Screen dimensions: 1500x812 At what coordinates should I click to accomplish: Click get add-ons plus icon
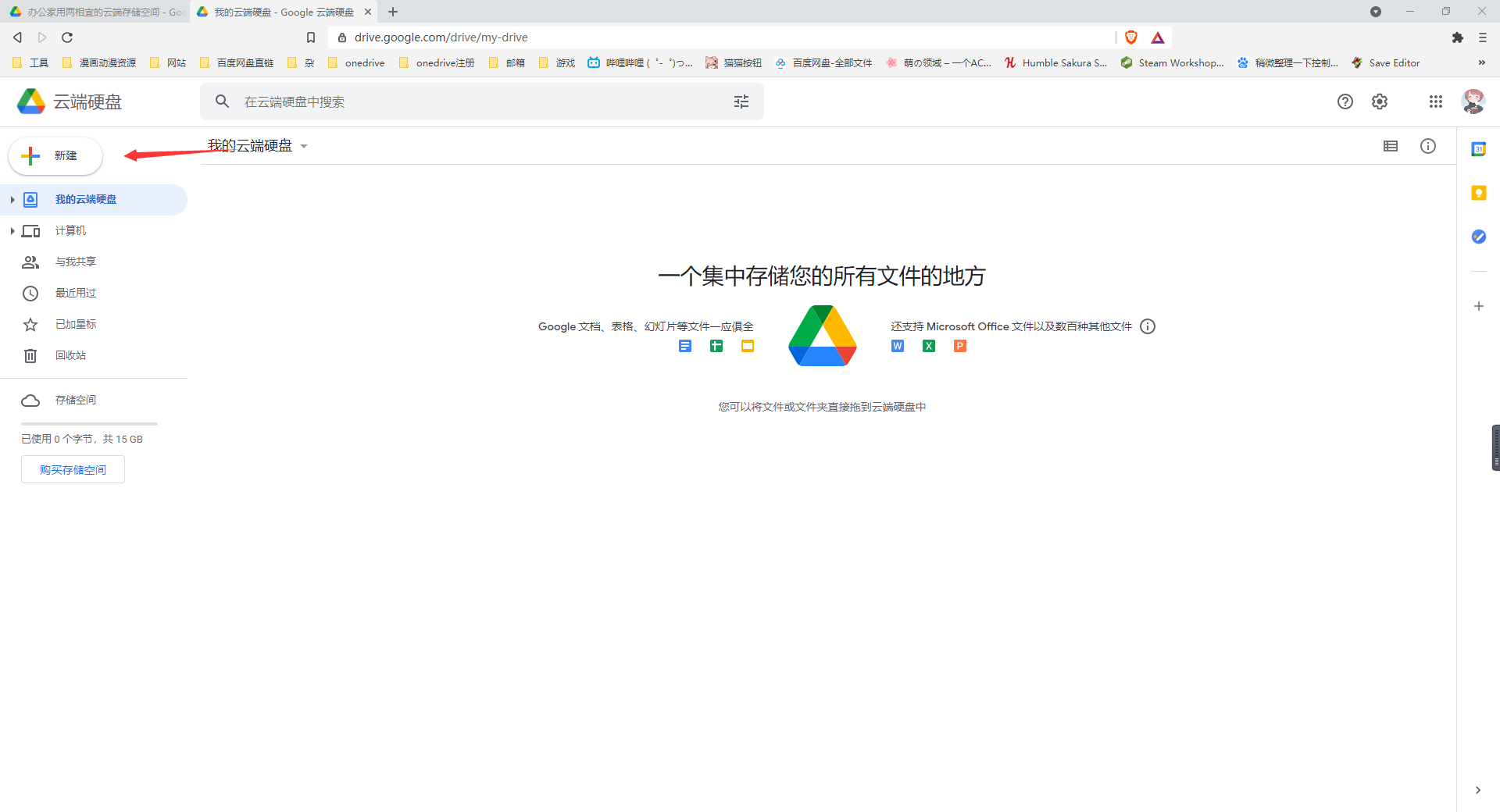pyautogui.click(x=1478, y=306)
